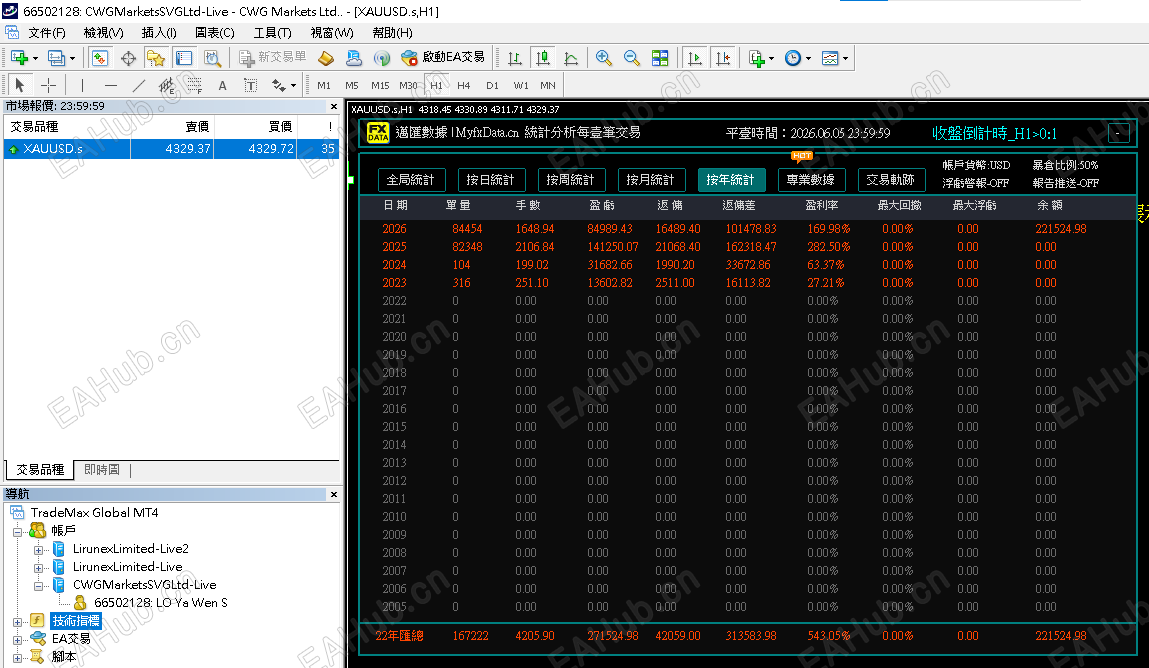Click the 按月統計 button

(651, 179)
